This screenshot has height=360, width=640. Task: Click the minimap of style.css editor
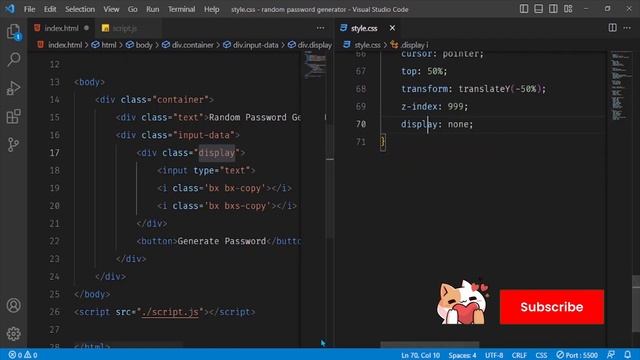pyautogui.click(x=621, y=86)
